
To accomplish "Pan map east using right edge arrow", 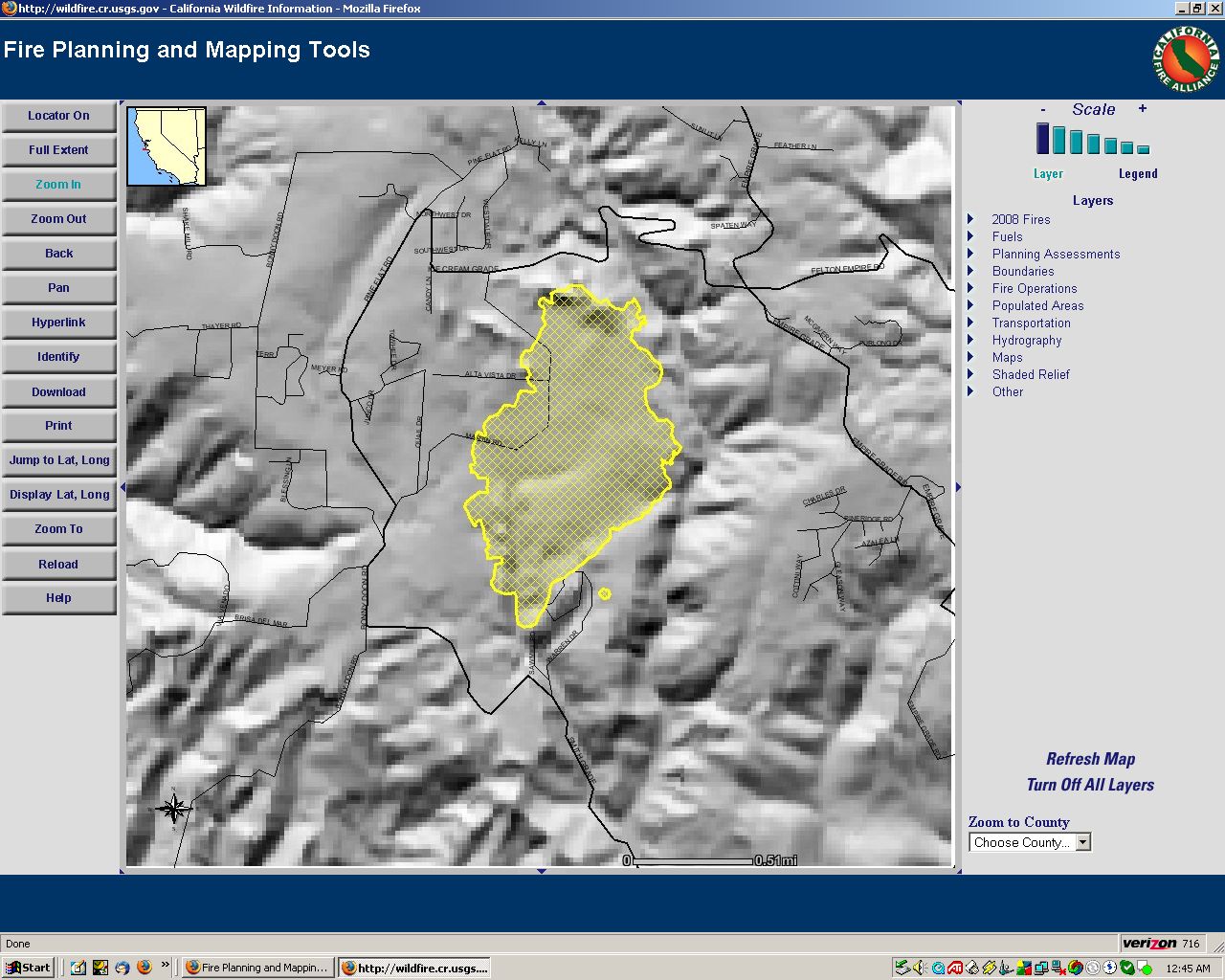I will pos(958,488).
